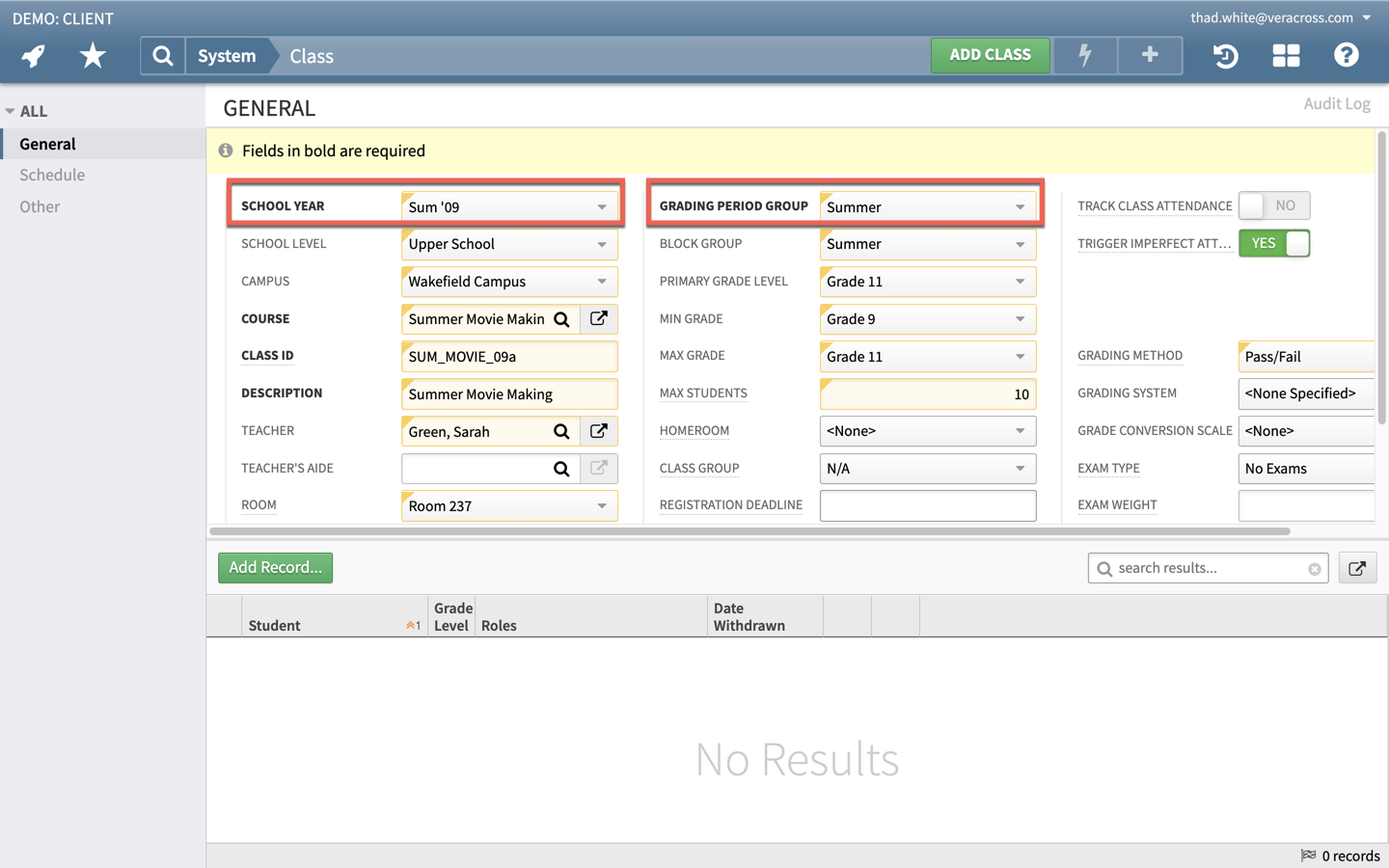Image resolution: width=1389 pixels, height=868 pixels.
Task: Click the plus icon next to the lightning bolt
Action: point(1149,55)
